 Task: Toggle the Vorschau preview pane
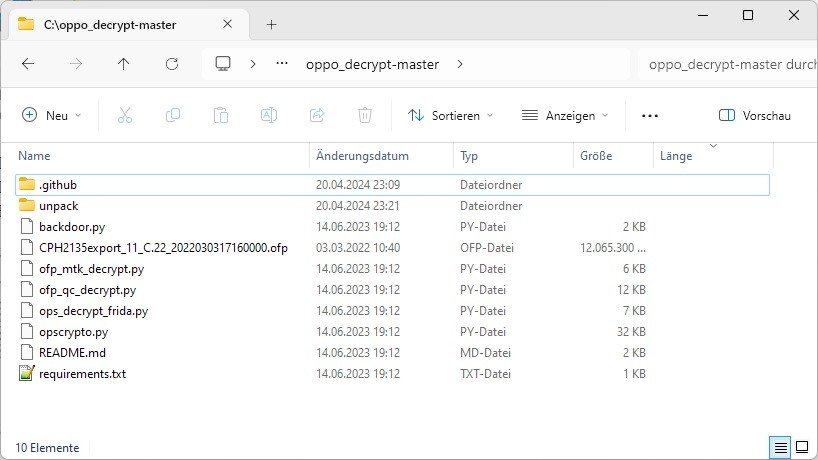[755, 115]
